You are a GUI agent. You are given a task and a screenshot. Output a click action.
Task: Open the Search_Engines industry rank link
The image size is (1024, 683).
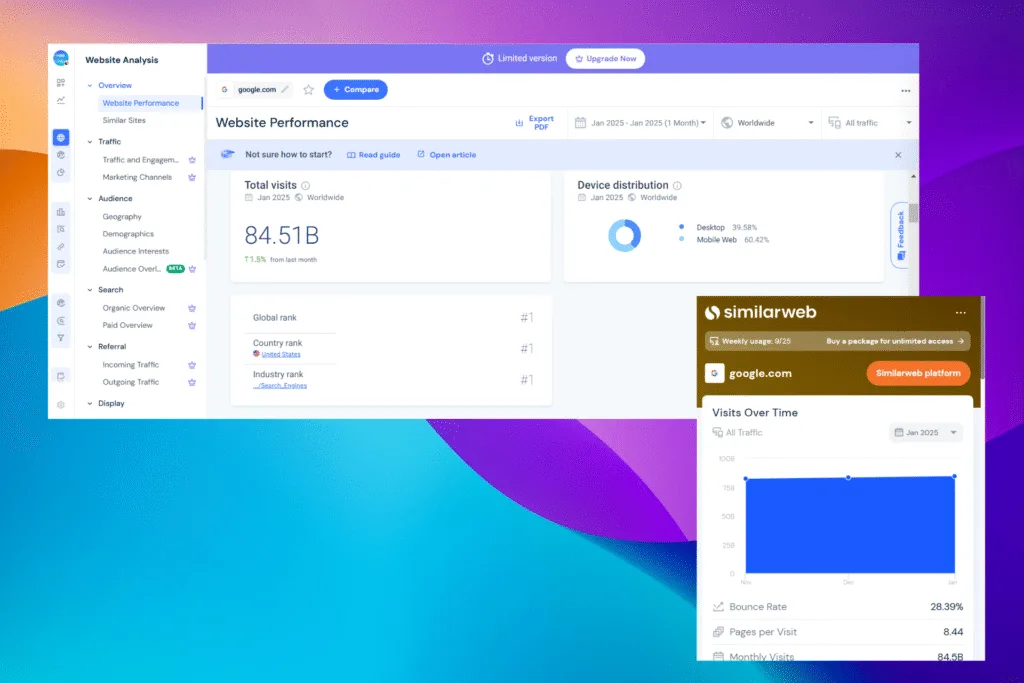pyautogui.click(x=280, y=386)
